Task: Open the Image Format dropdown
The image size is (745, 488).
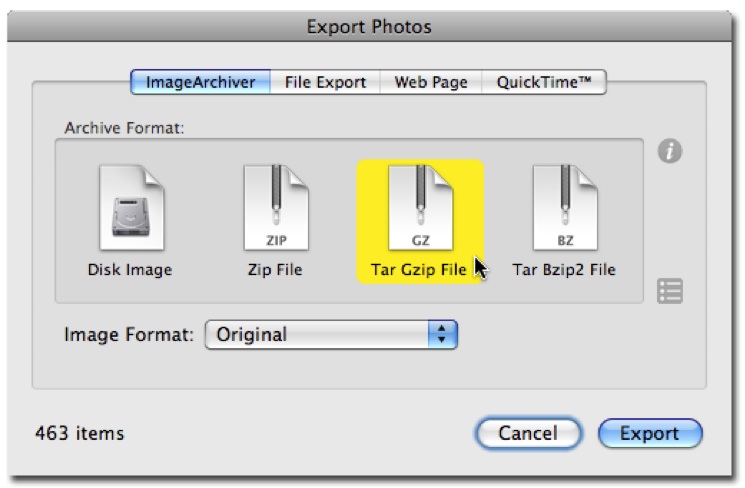Action: coord(331,335)
